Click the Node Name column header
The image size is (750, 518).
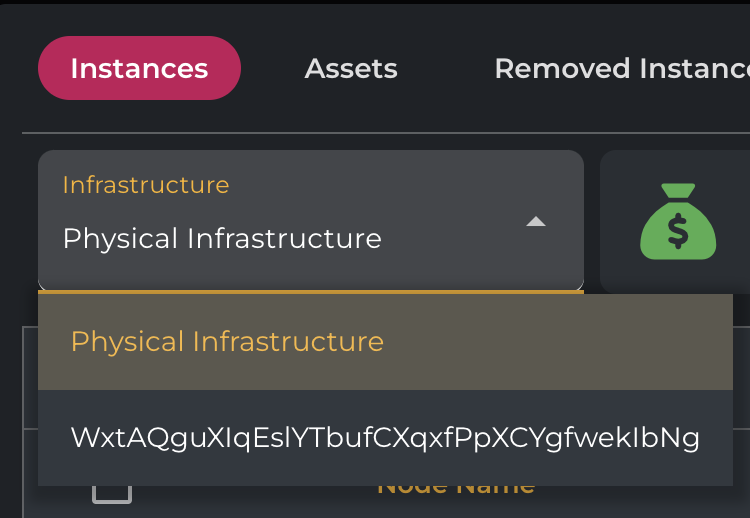[x=455, y=489]
